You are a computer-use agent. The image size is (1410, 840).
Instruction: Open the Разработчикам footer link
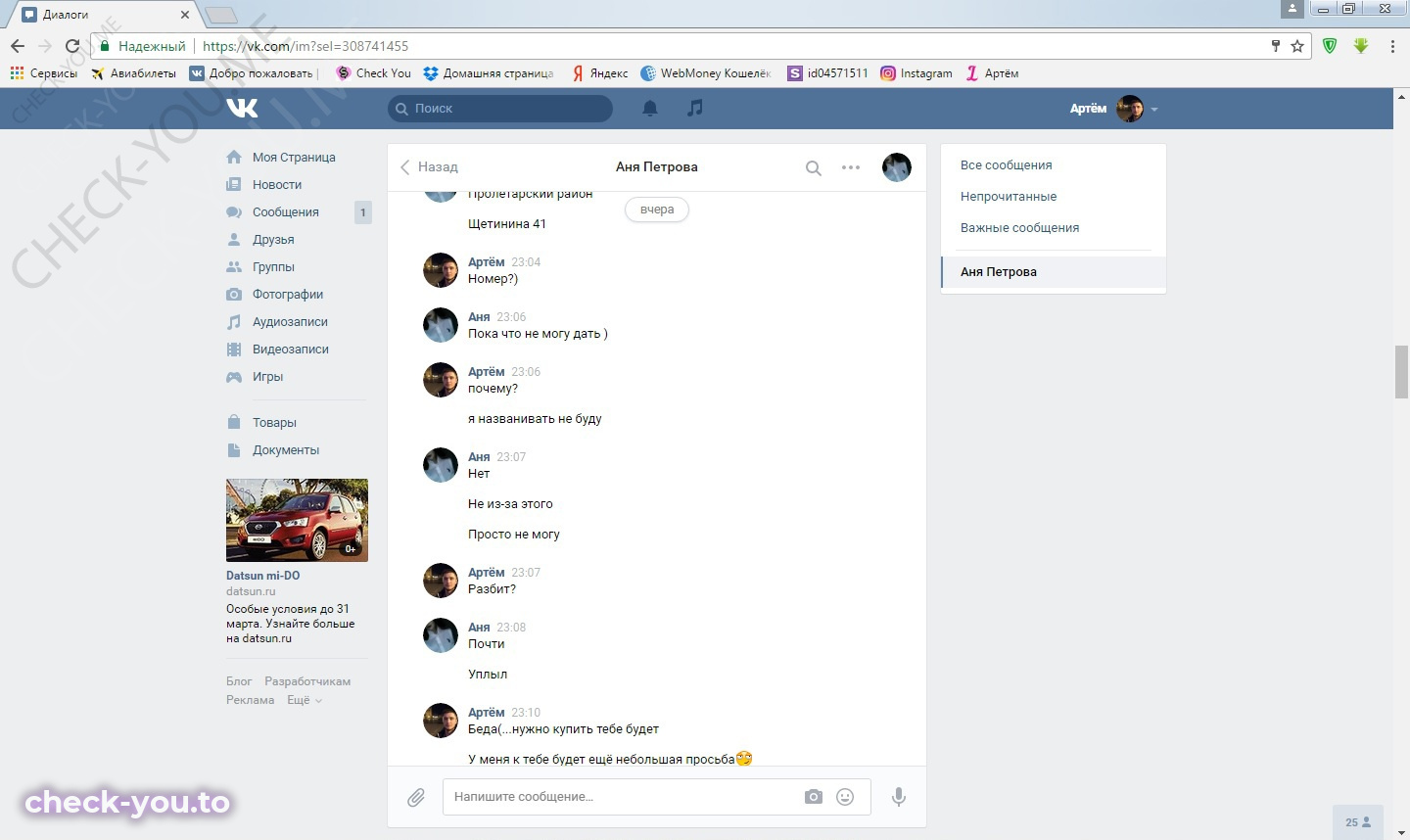coord(307,681)
